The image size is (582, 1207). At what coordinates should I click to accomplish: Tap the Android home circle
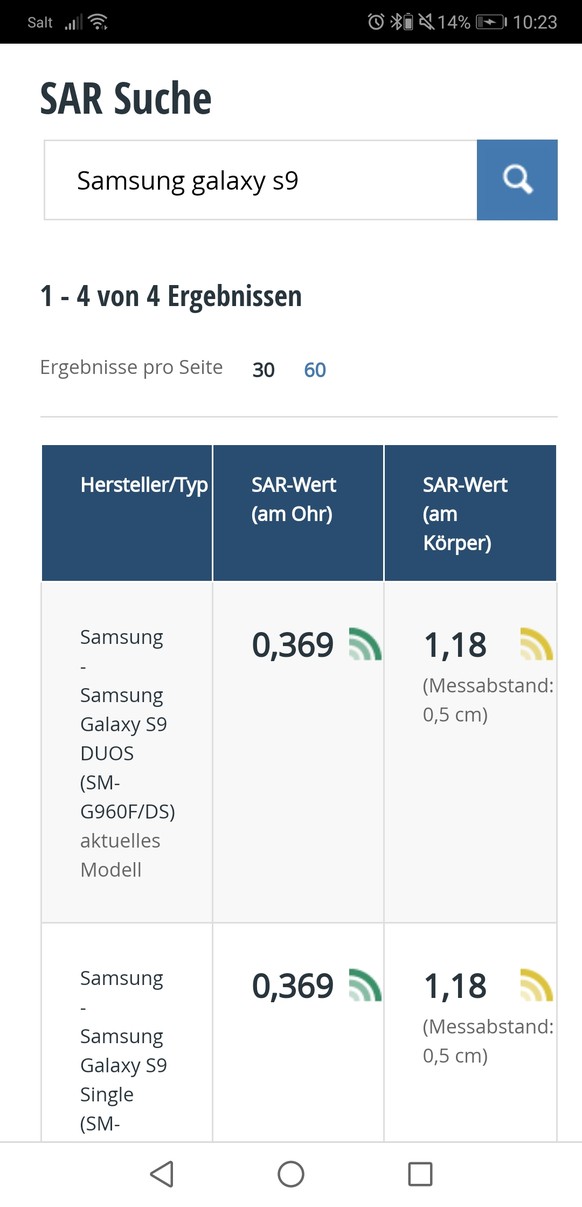291,1174
